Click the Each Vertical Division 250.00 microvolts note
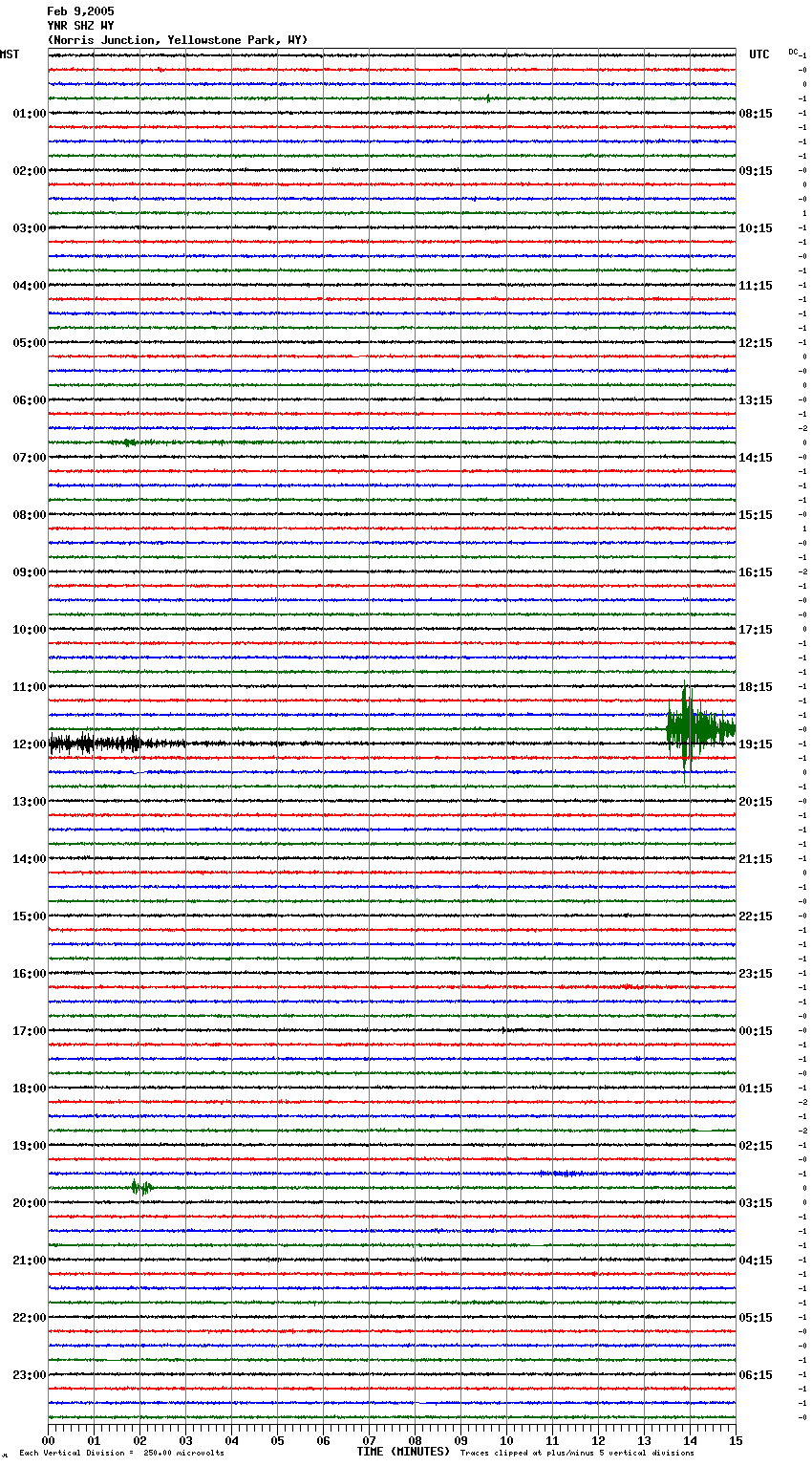The image size is (812, 1466). tap(122, 1454)
